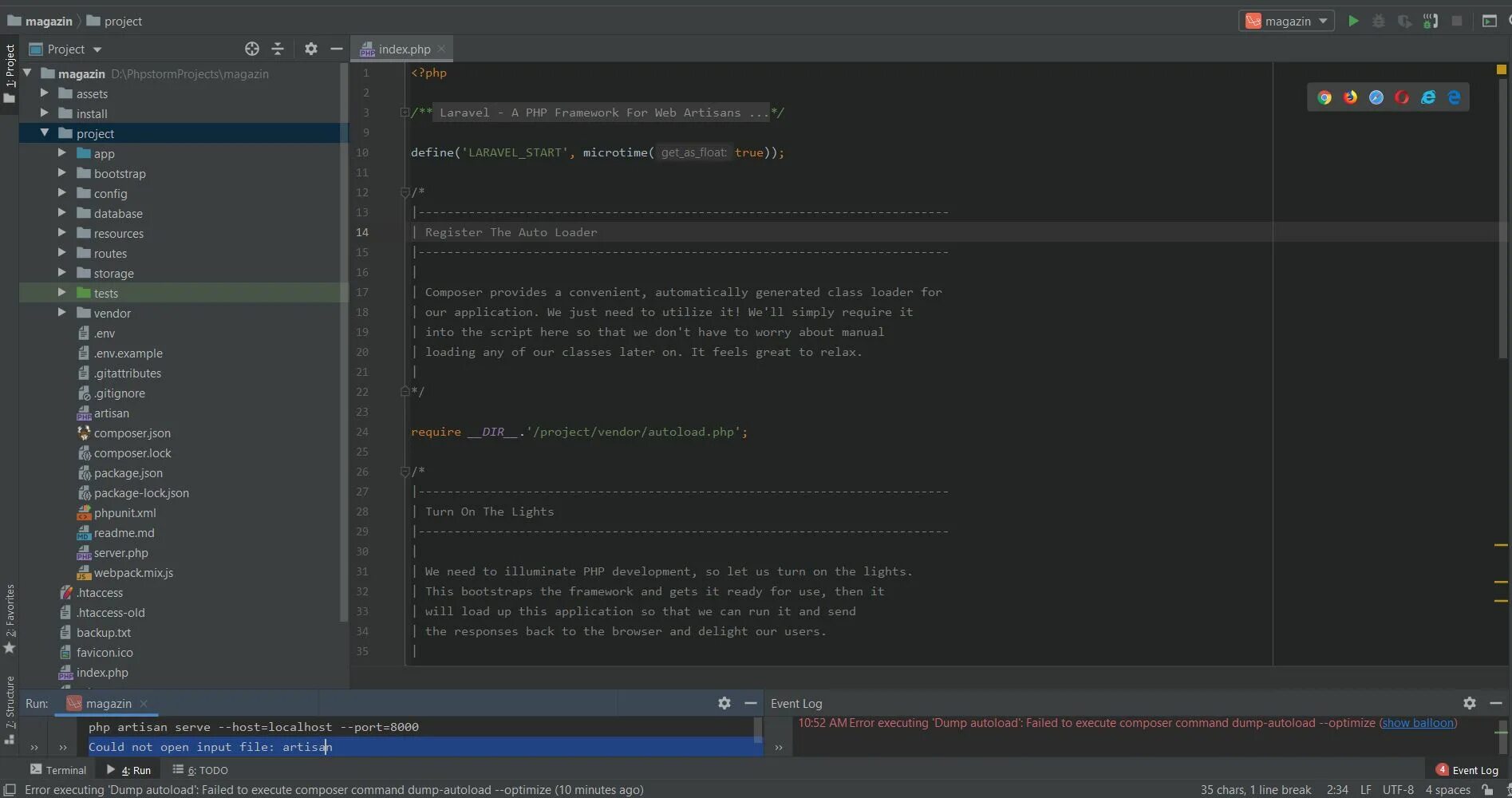Click the show balloon link
The width and height of the screenshot is (1512, 798).
1418,723
